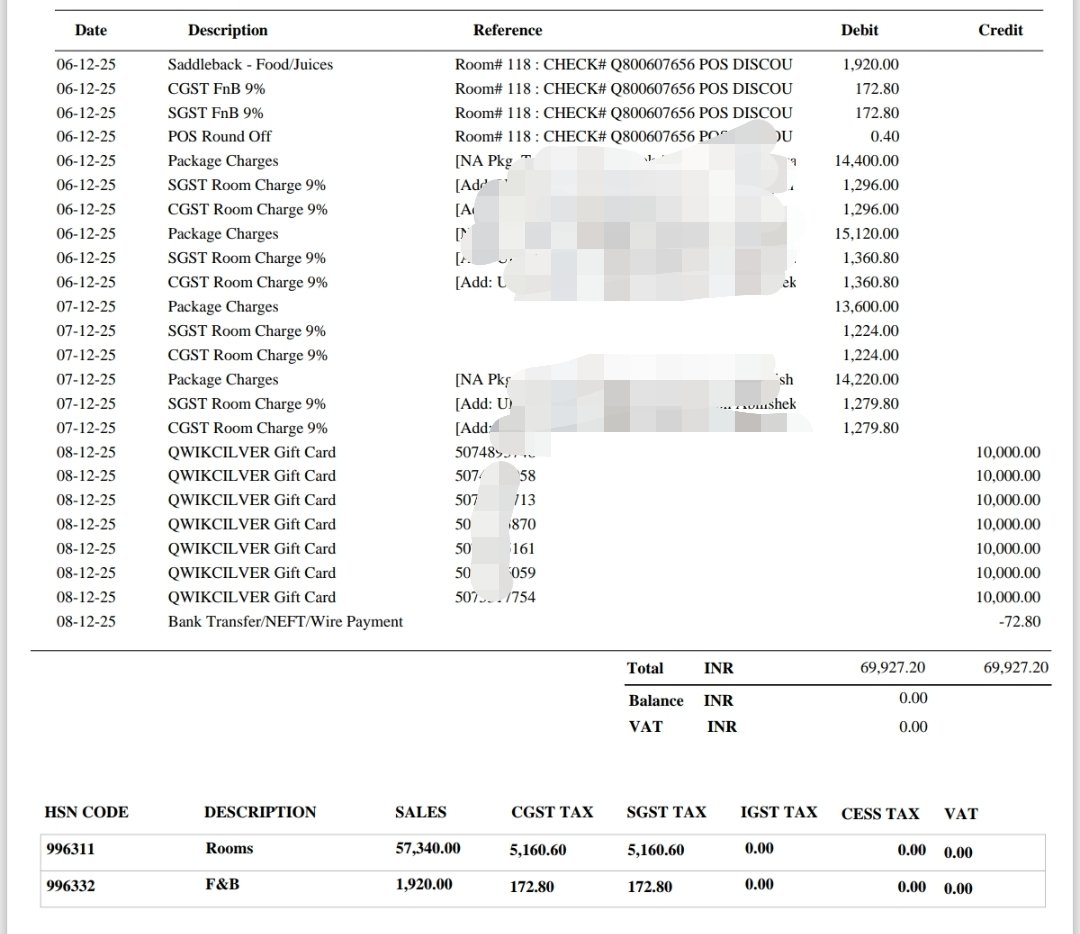Select the Rooms CGST tax 5,160.60

coord(538,851)
